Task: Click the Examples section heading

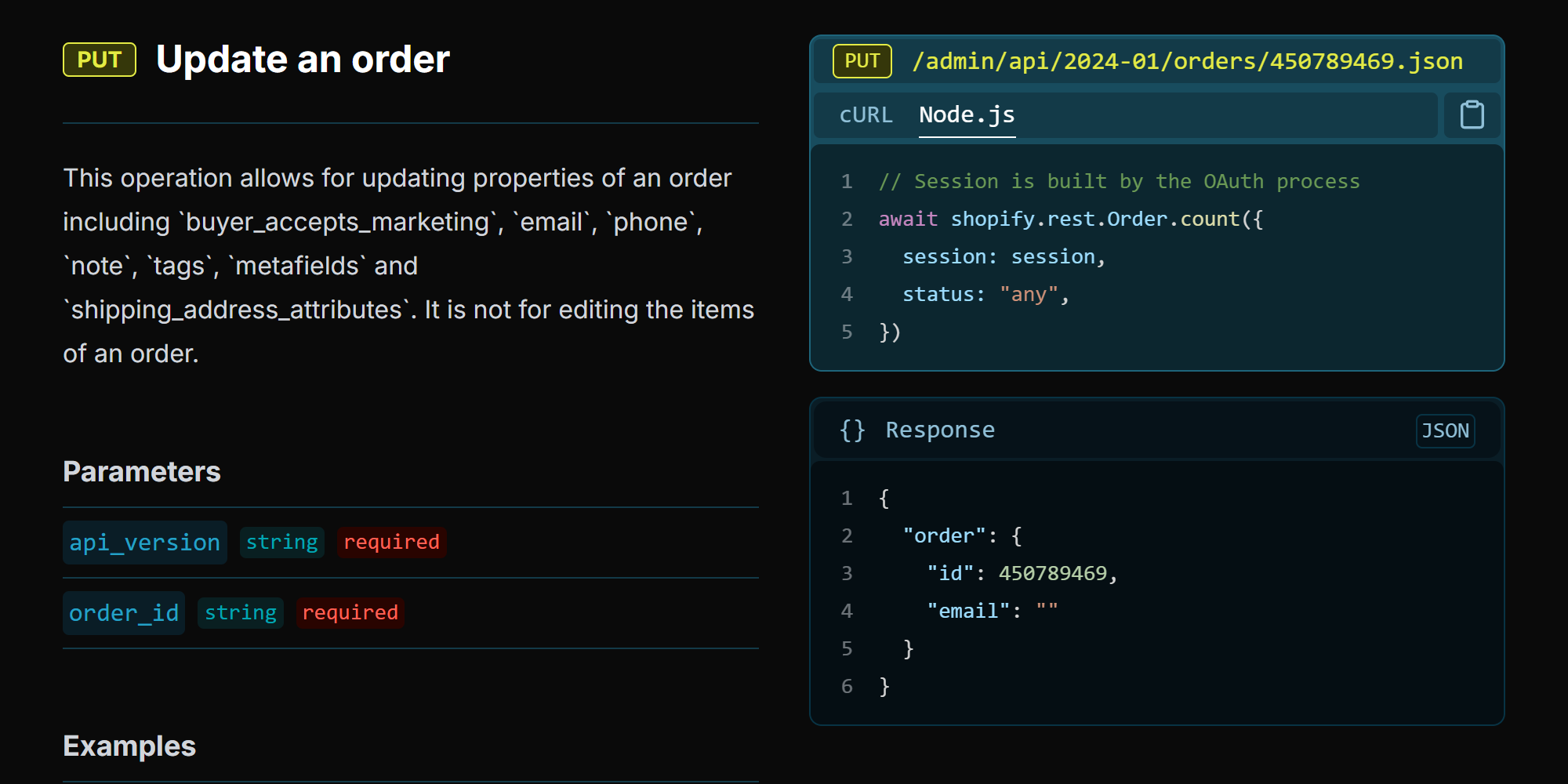Action: [129, 746]
